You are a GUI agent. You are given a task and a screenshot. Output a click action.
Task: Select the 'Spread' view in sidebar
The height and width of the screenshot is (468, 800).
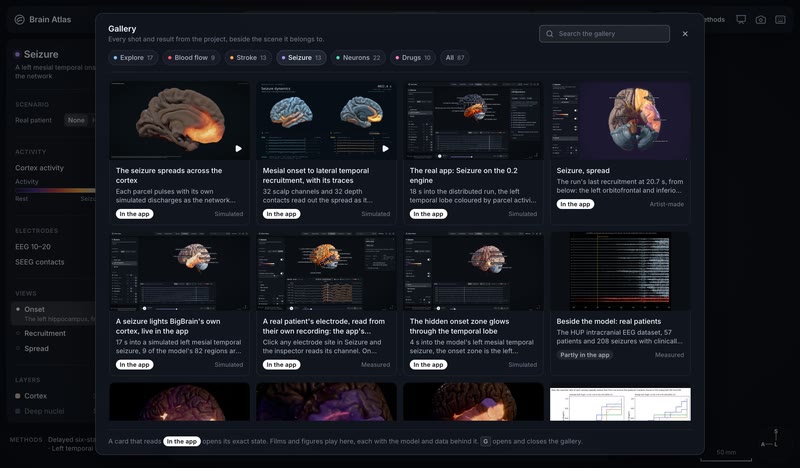[36, 349]
